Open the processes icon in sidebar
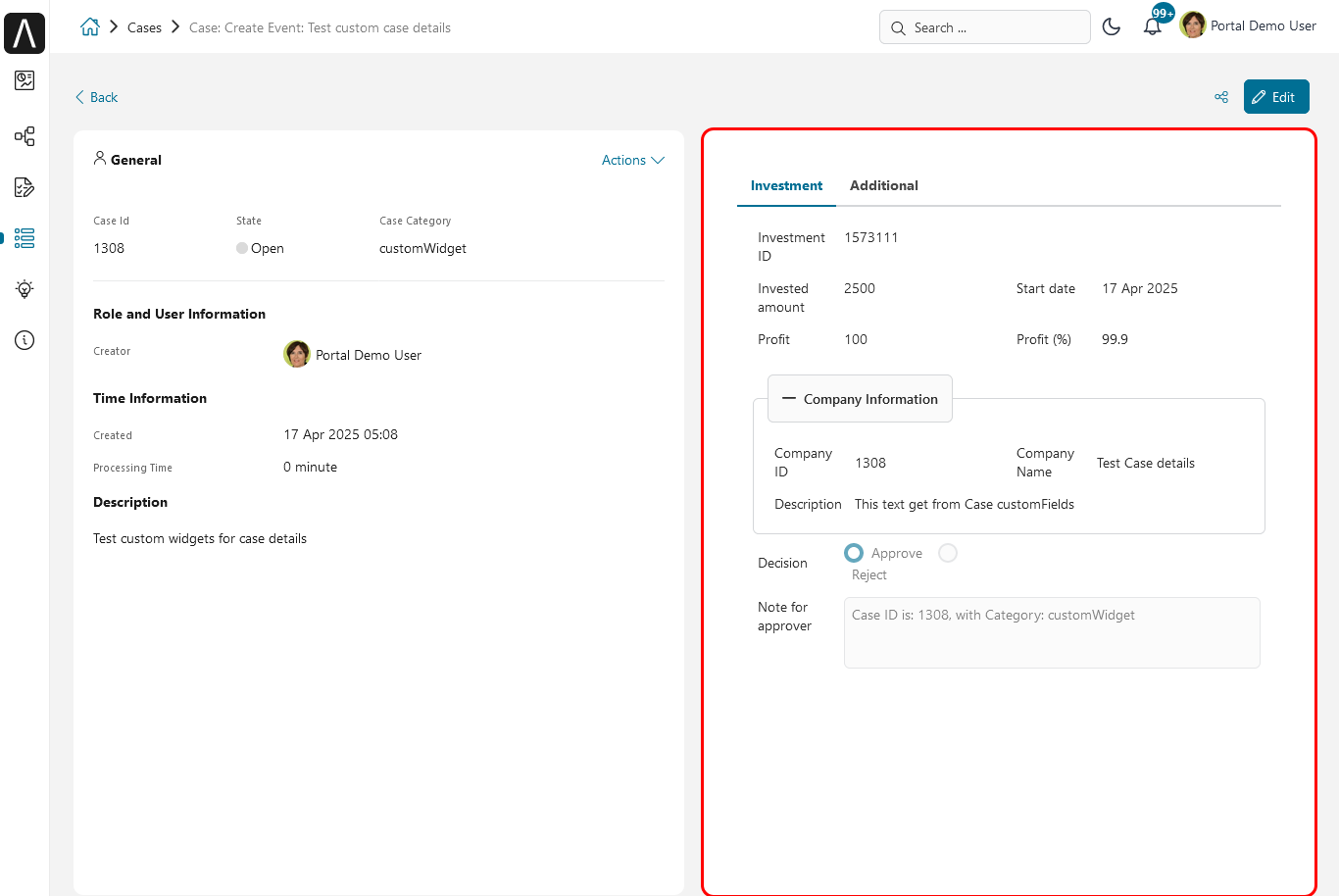 pos(25,136)
